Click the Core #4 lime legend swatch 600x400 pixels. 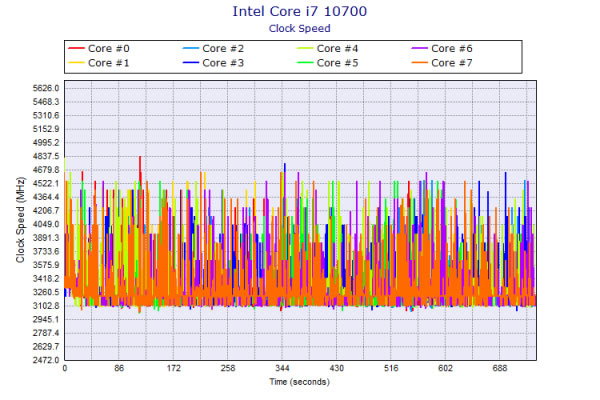pyautogui.click(x=305, y=49)
